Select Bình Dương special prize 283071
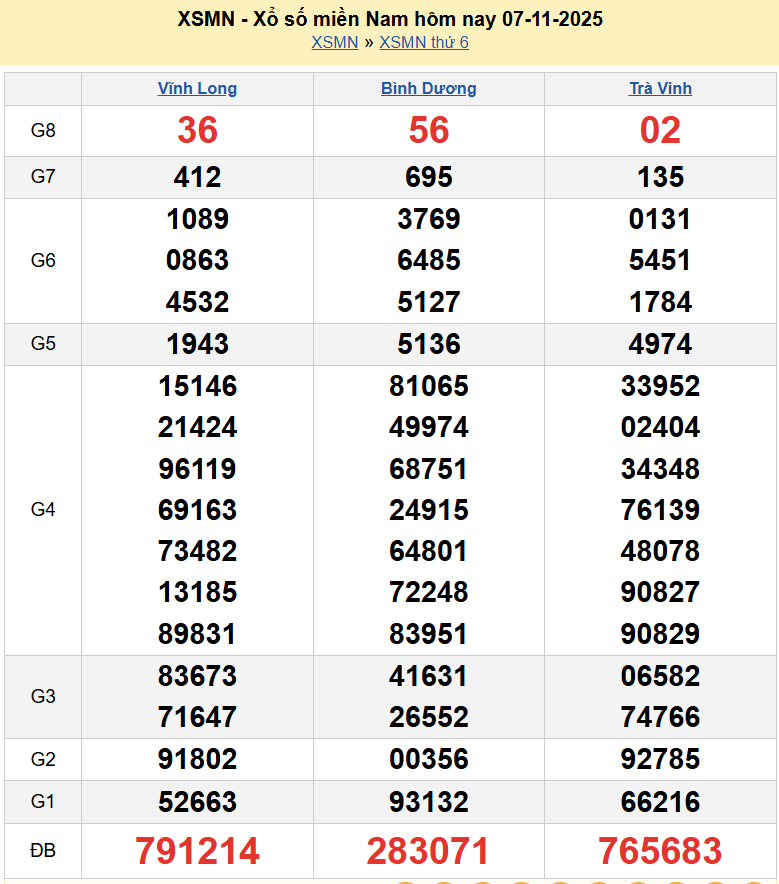This screenshot has height=884, width=779. (428, 851)
